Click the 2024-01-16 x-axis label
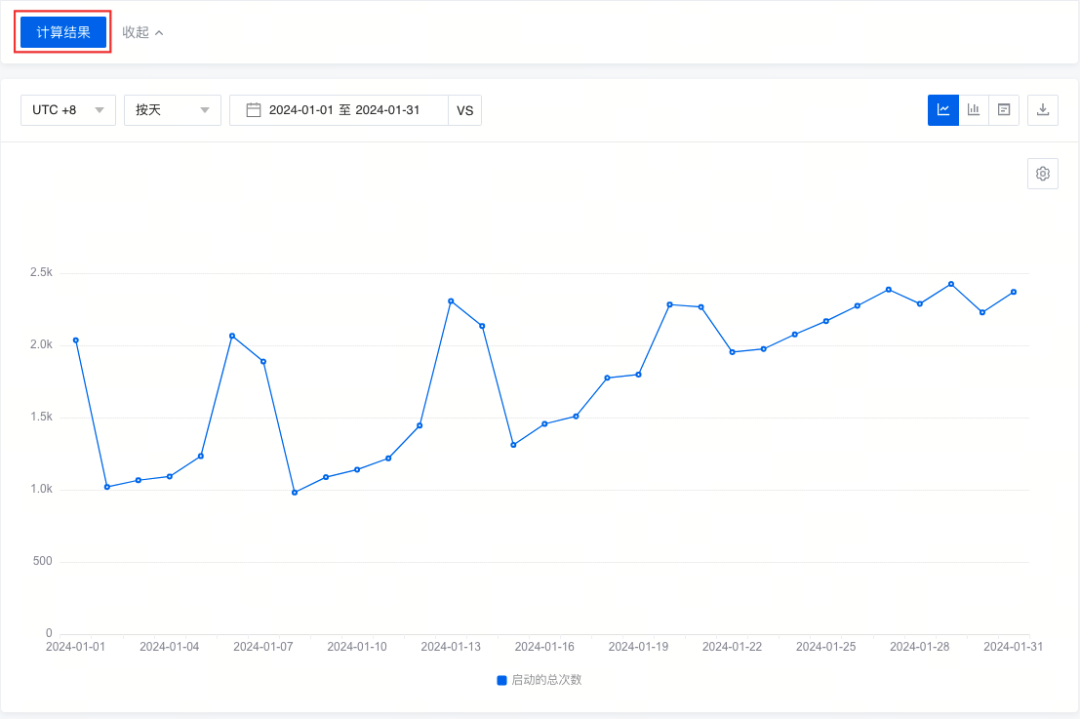Image resolution: width=1080 pixels, height=719 pixels. click(545, 647)
